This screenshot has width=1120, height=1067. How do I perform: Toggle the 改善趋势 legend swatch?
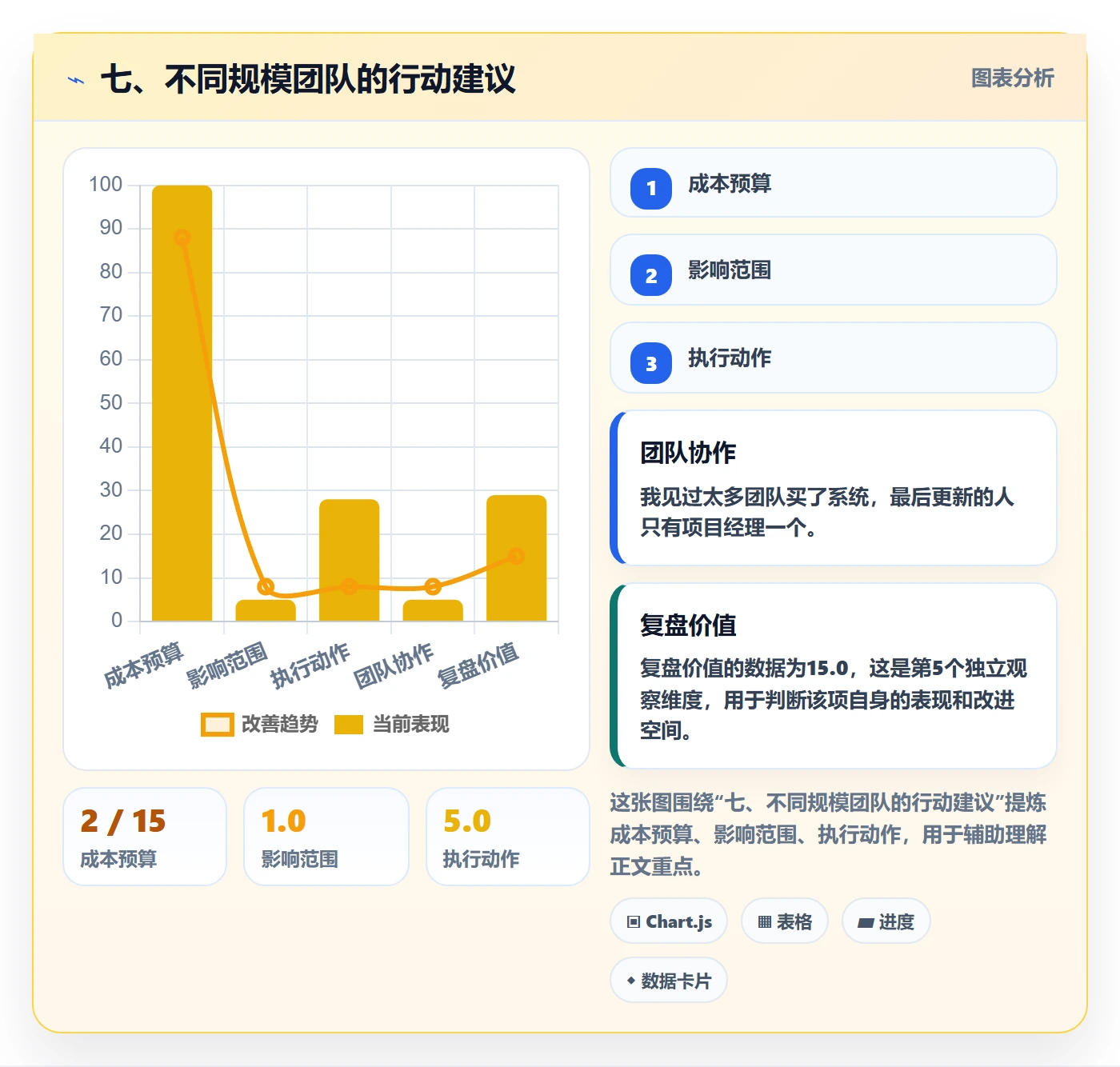[x=217, y=724]
